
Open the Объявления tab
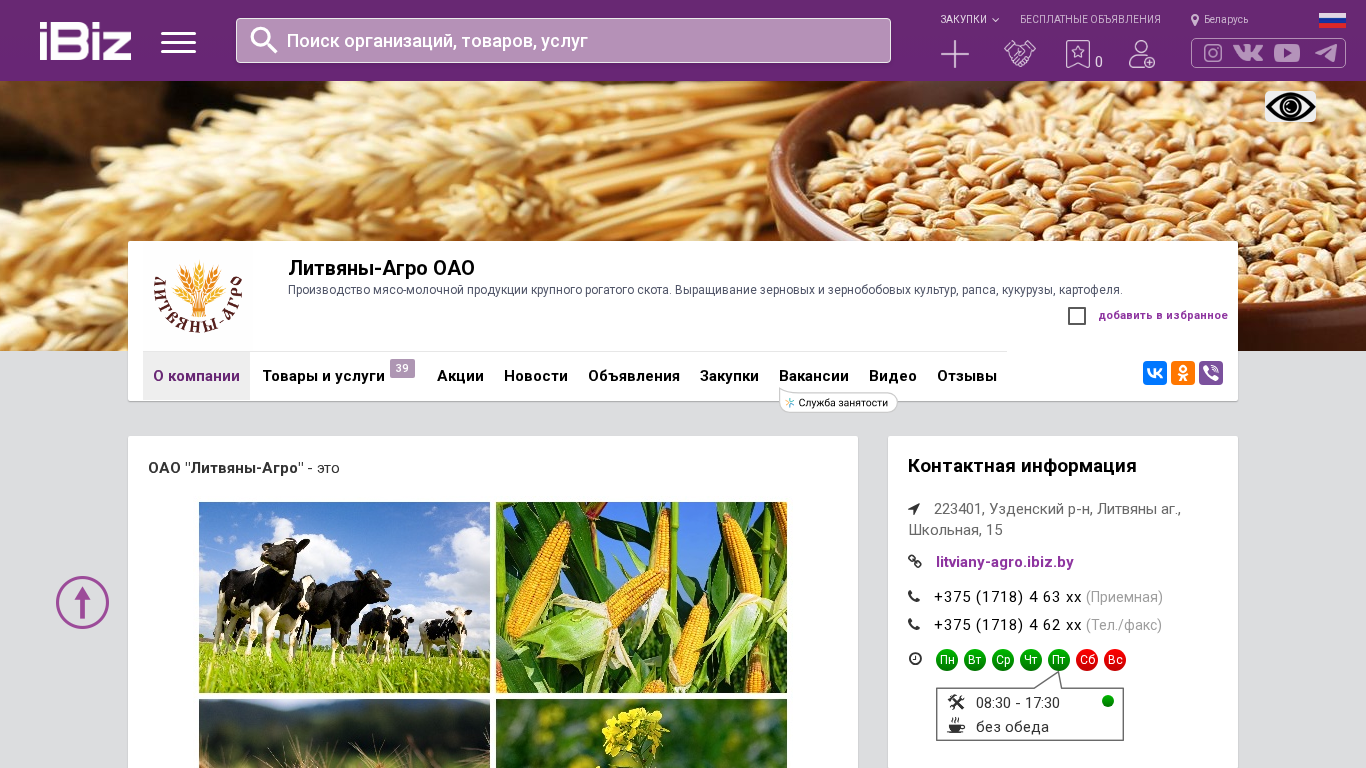634,376
